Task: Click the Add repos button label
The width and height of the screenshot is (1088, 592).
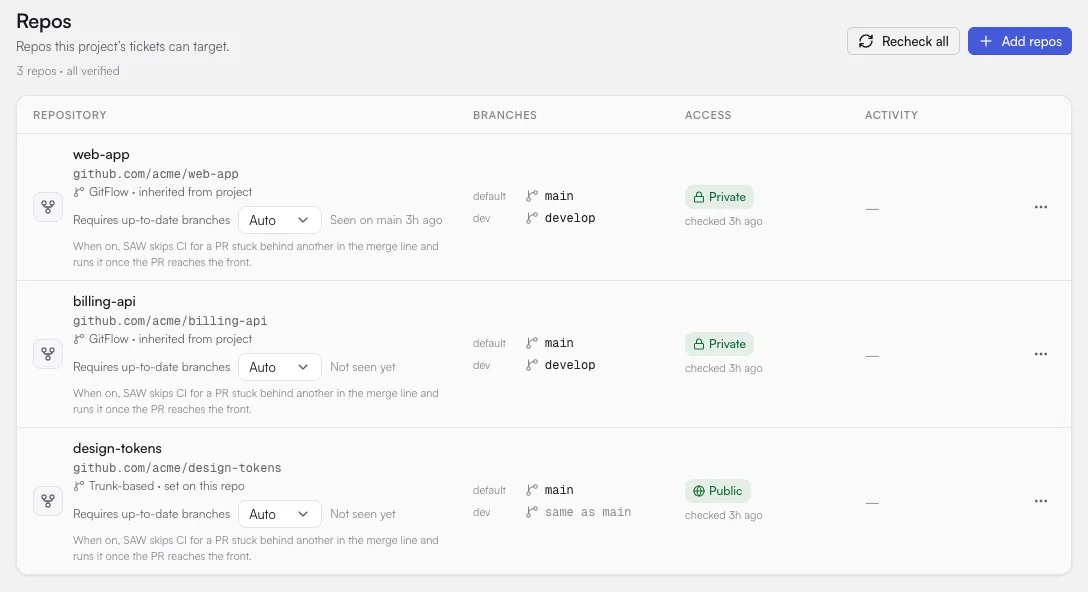Action: [x=1031, y=42]
